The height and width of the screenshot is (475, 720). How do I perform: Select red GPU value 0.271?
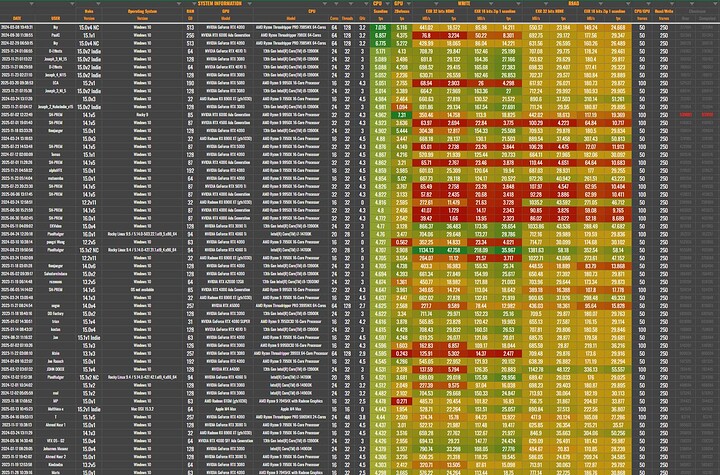click(402, 401)
